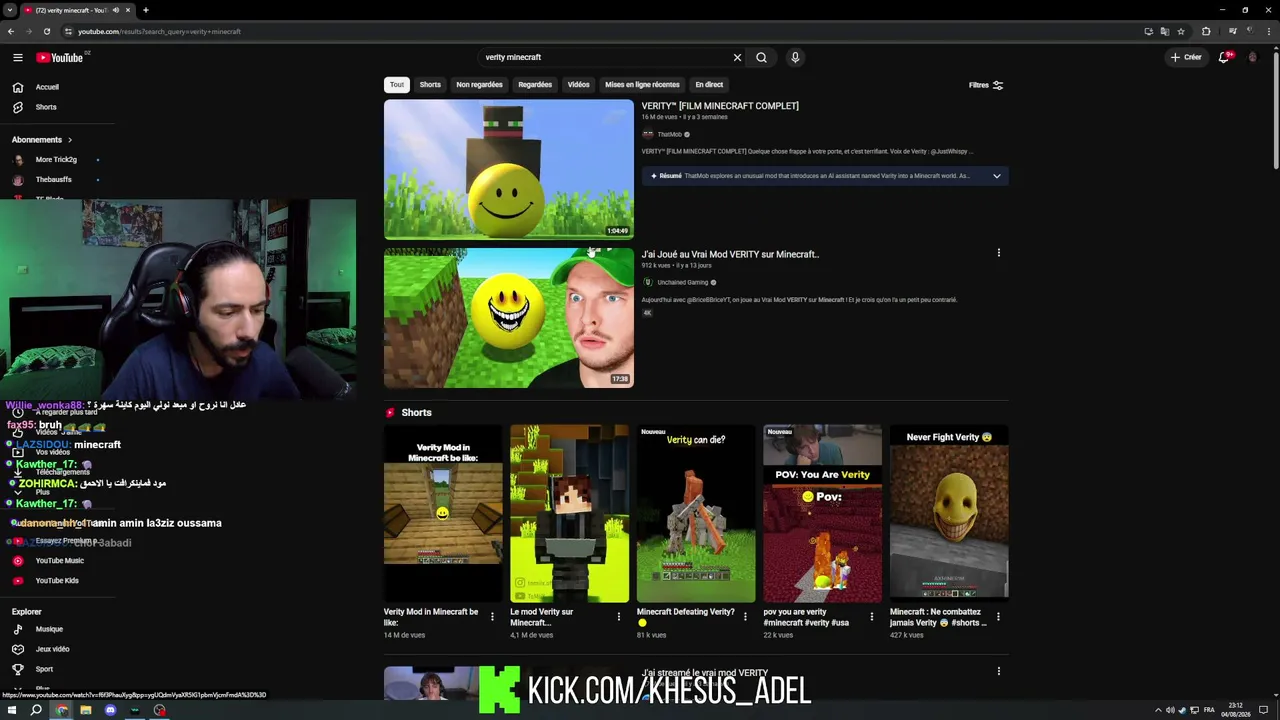This screenshot has height=720, width=1280.
Task: Play the 1:04:49 VERITY film thumbnail
Action: [509, 170]
